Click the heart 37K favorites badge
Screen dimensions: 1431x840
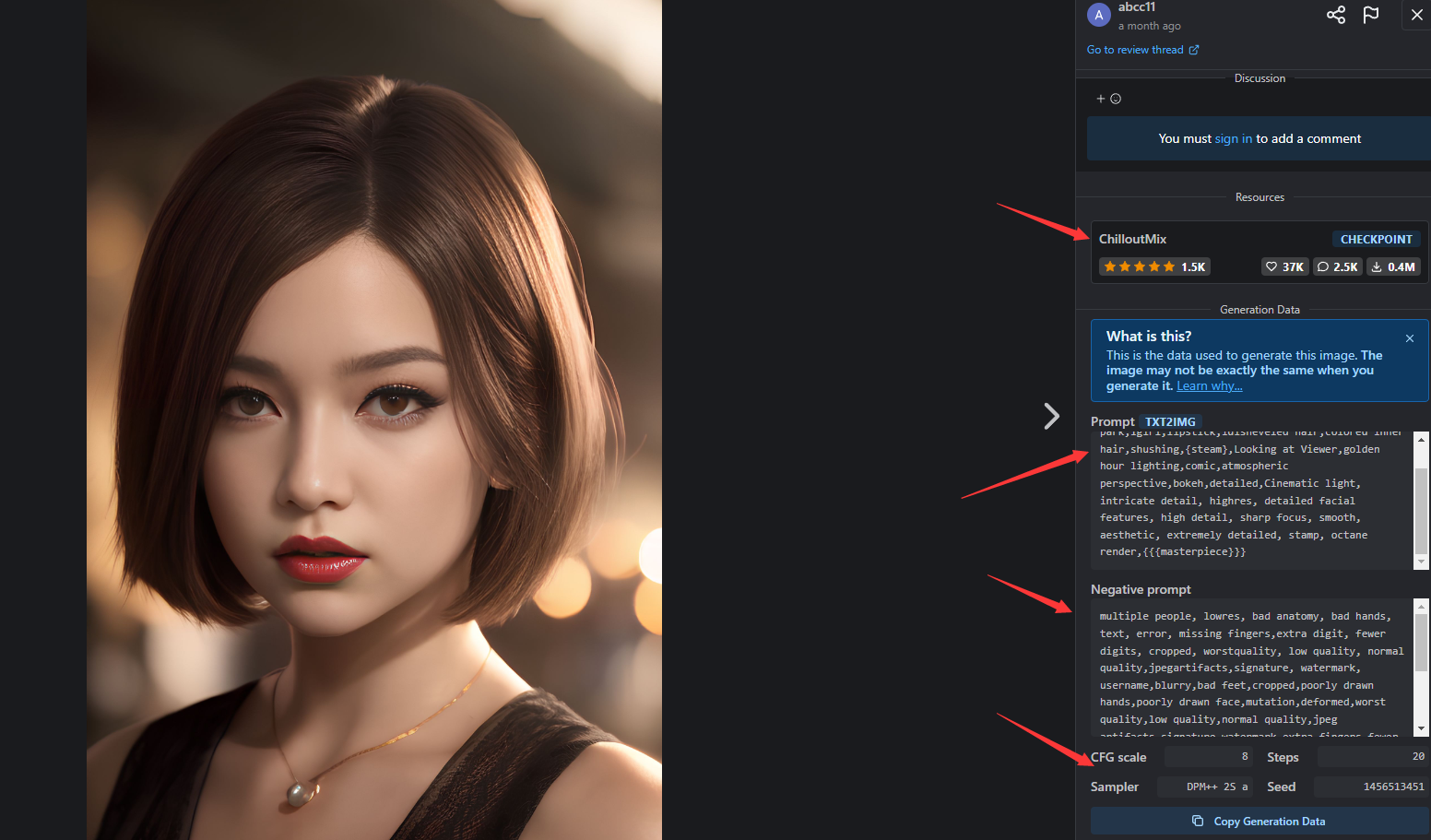click(1284, 266)
